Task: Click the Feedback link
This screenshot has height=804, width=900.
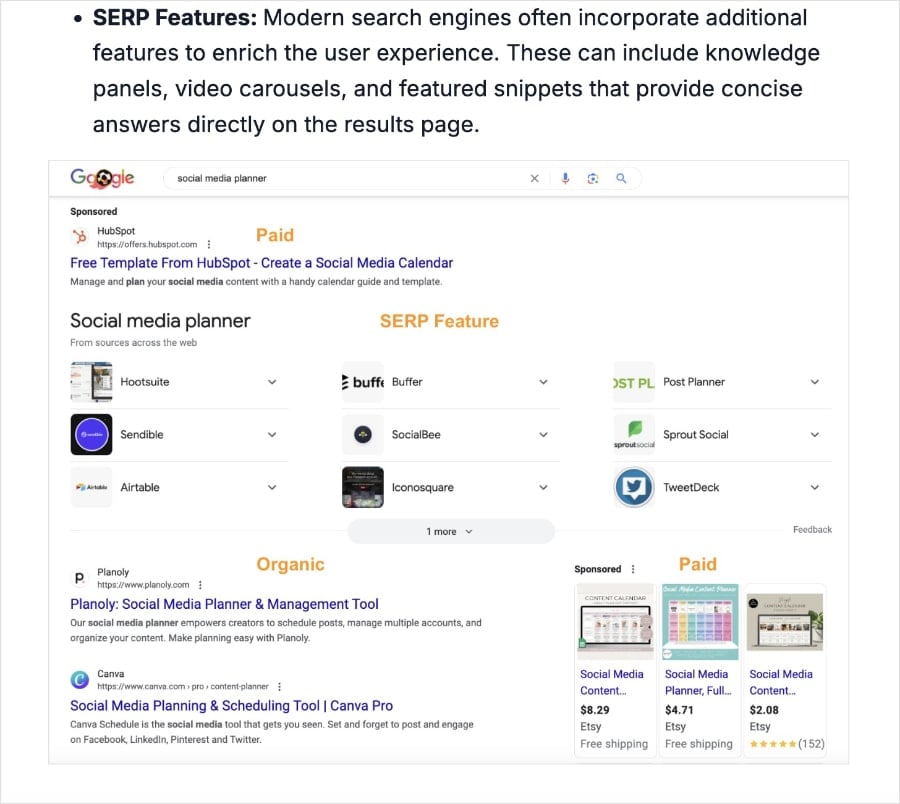Action: 811,529
